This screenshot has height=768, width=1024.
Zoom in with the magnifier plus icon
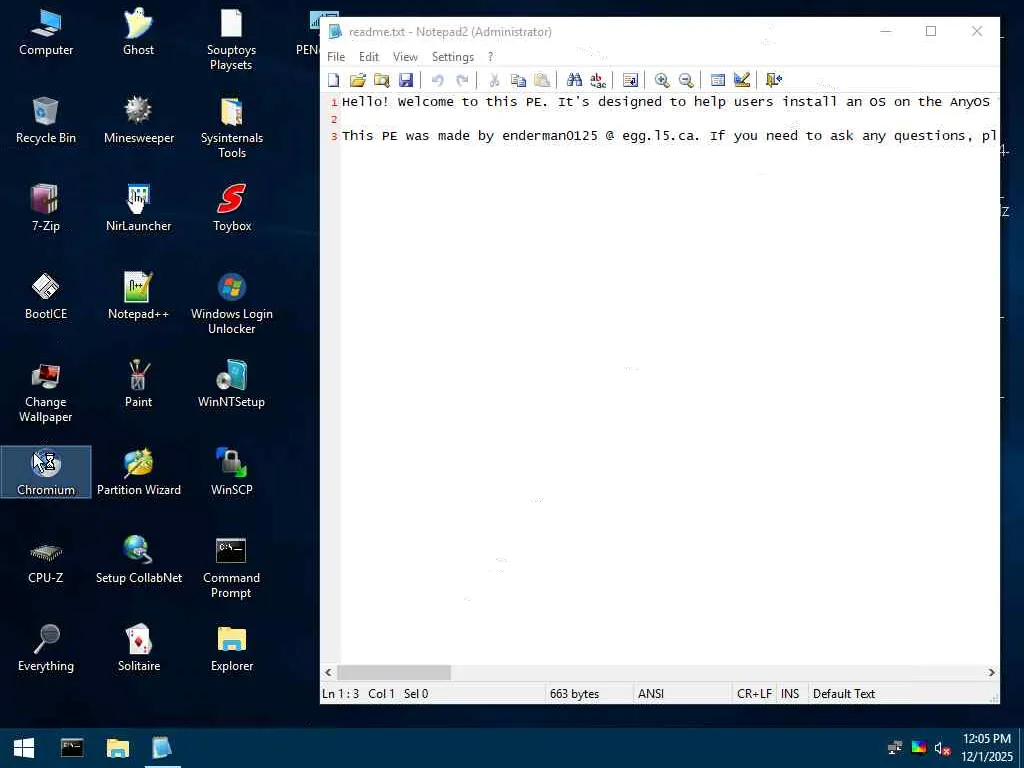pos(662,80)
